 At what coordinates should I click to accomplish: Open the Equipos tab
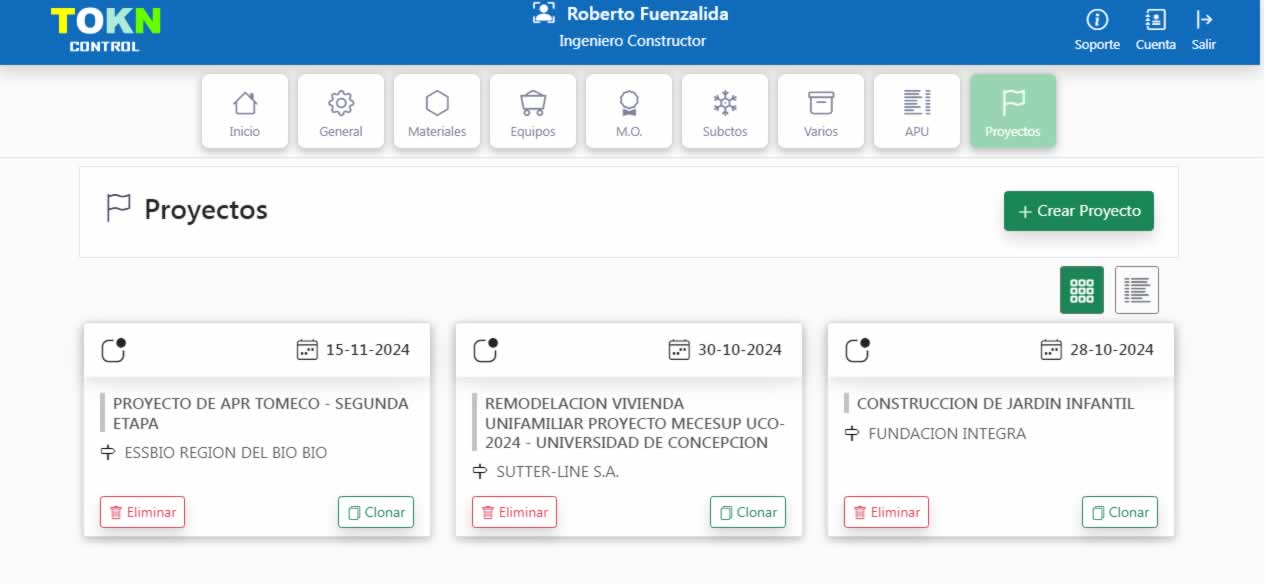pos(533,111)
